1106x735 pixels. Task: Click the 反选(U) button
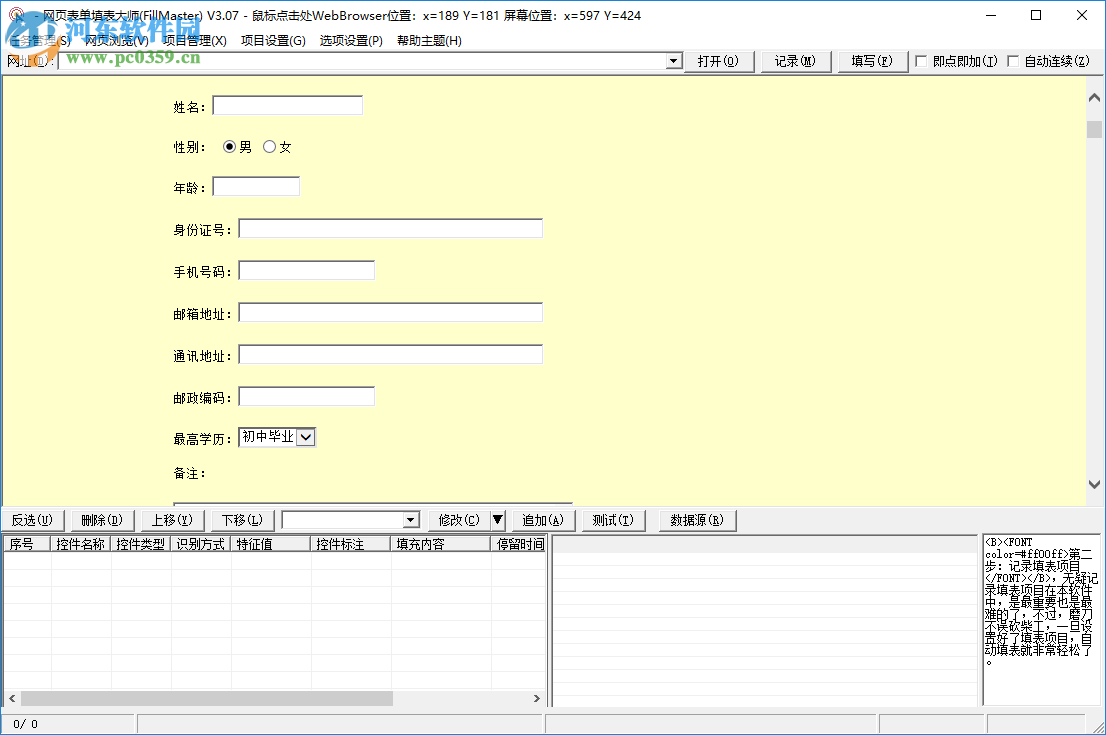tap(33, 519)
